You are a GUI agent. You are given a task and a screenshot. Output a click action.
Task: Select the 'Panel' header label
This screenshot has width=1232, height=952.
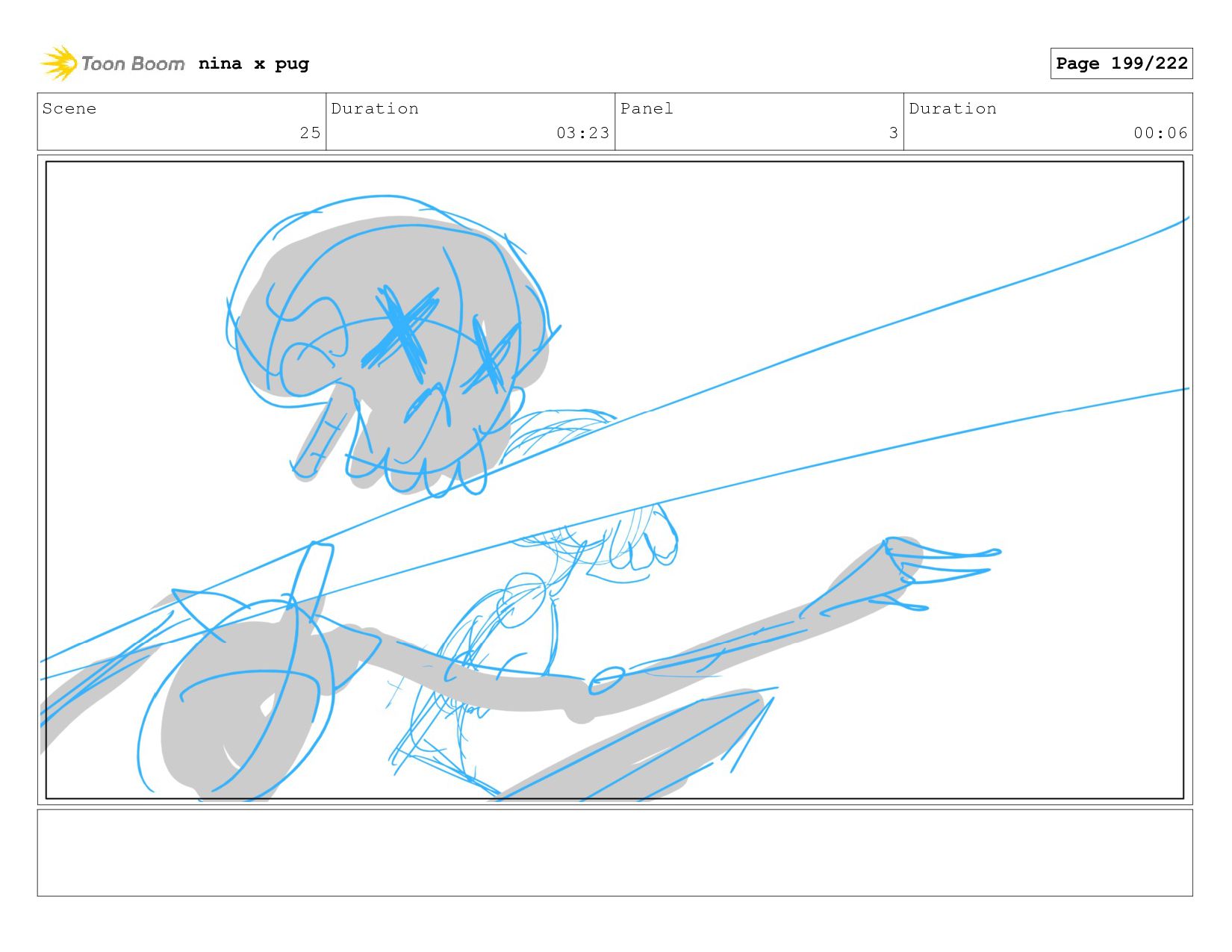647,108
